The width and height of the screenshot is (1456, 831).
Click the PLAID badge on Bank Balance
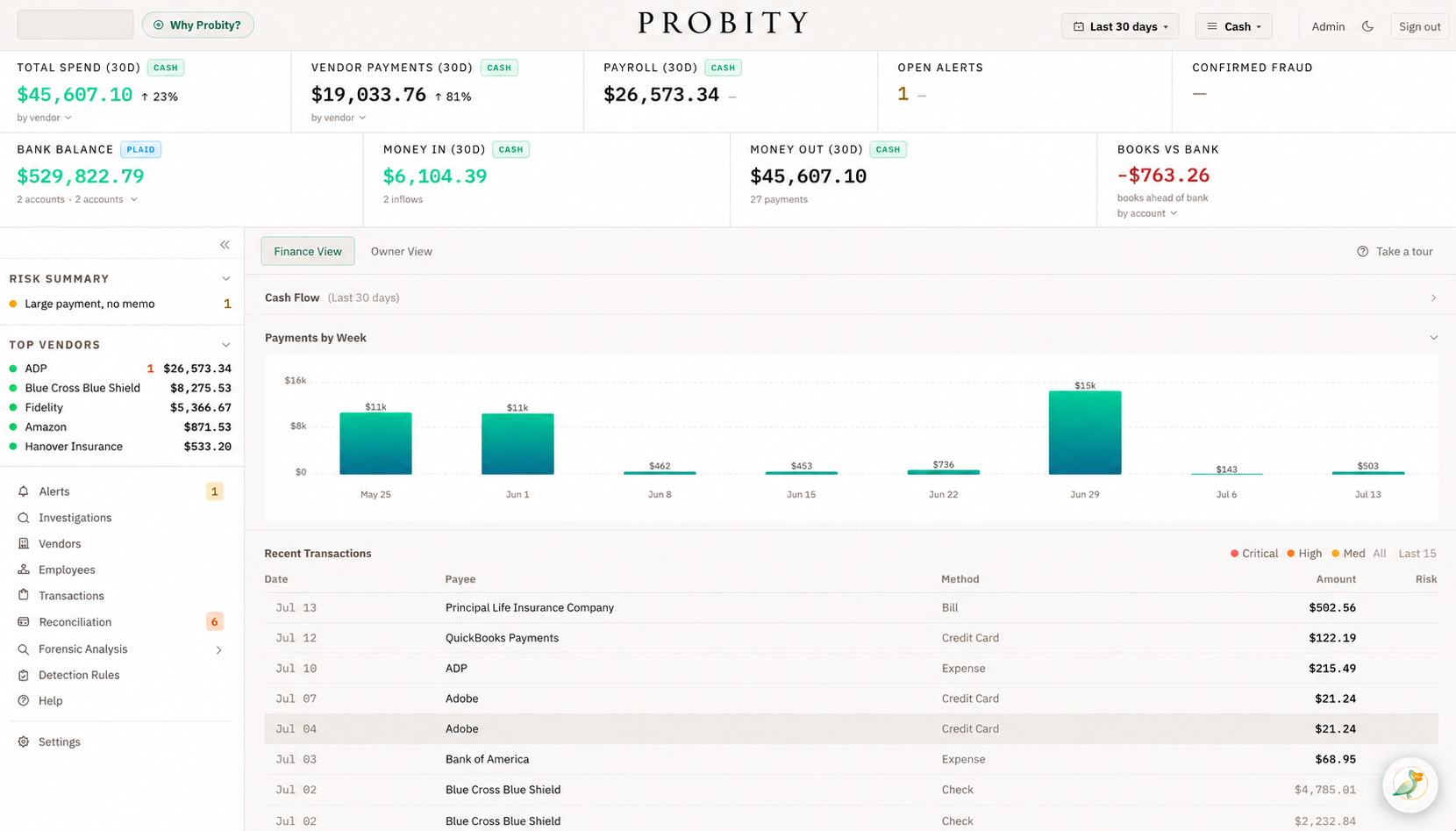(140, 149)
